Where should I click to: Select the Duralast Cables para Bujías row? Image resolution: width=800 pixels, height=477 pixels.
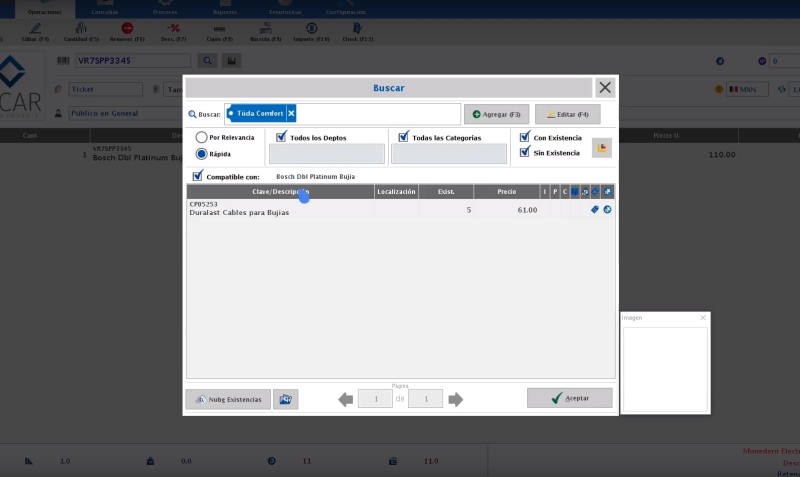[401, 209]
